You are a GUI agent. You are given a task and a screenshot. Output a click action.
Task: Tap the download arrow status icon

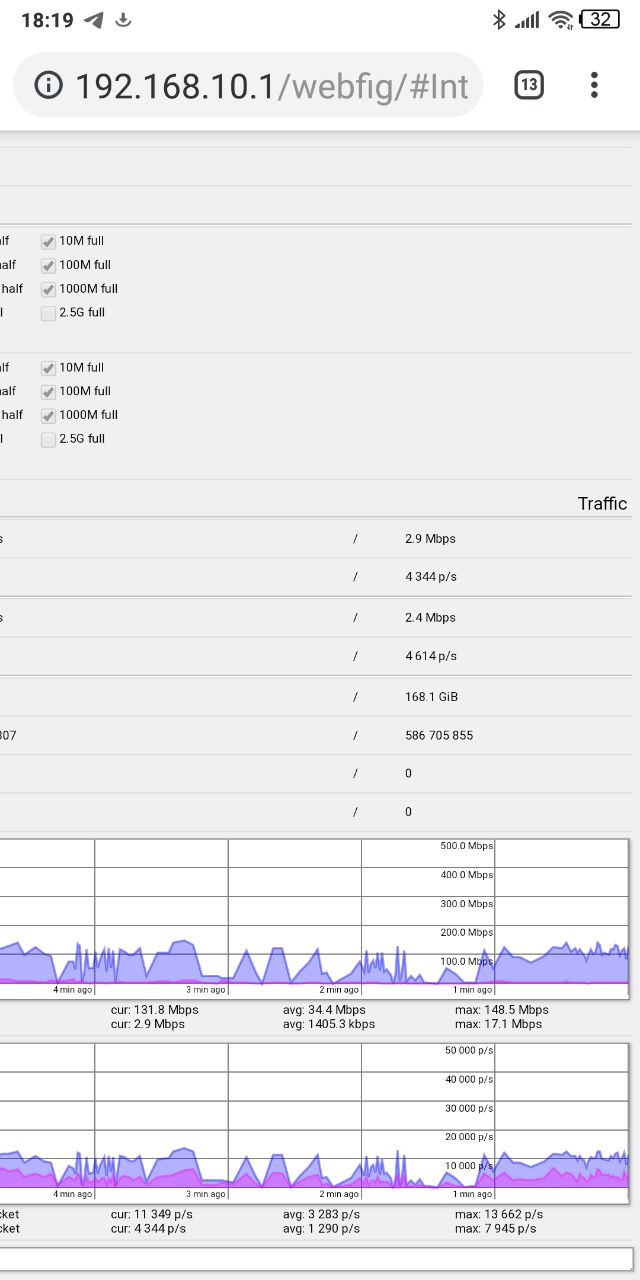[124, 20]
